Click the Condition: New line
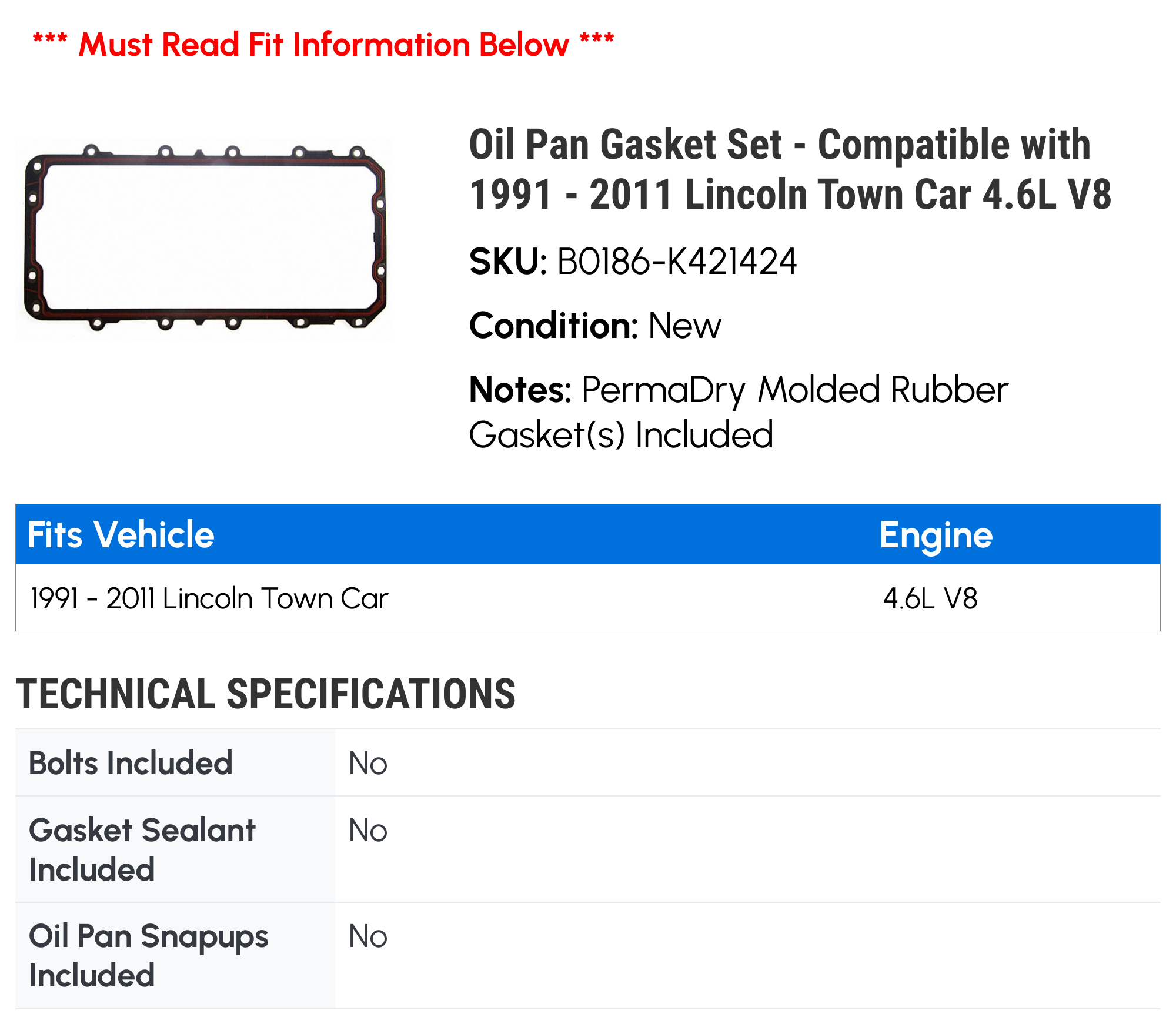 coord(594,326)
